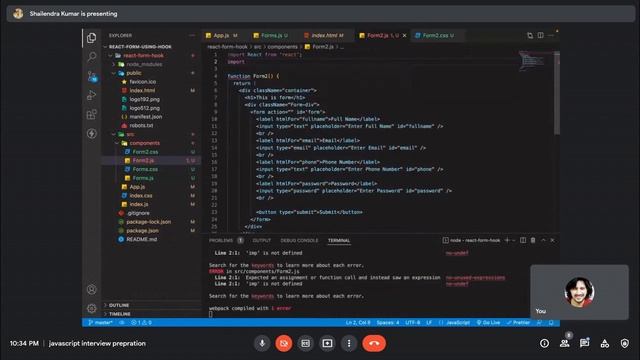640x360 pixels.
Task: Open the Manage gear icon
Action: click(x=91, y=308)
